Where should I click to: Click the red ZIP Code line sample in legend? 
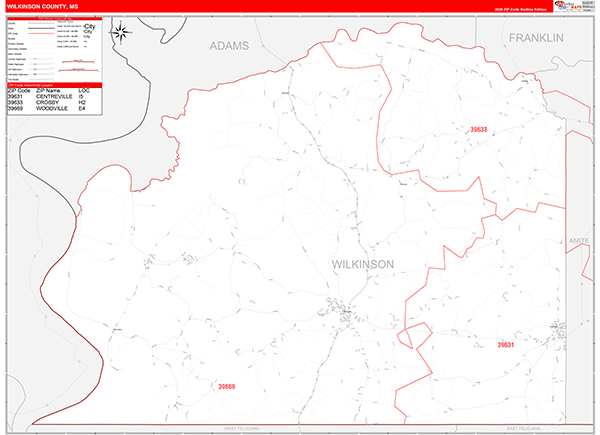41,34
